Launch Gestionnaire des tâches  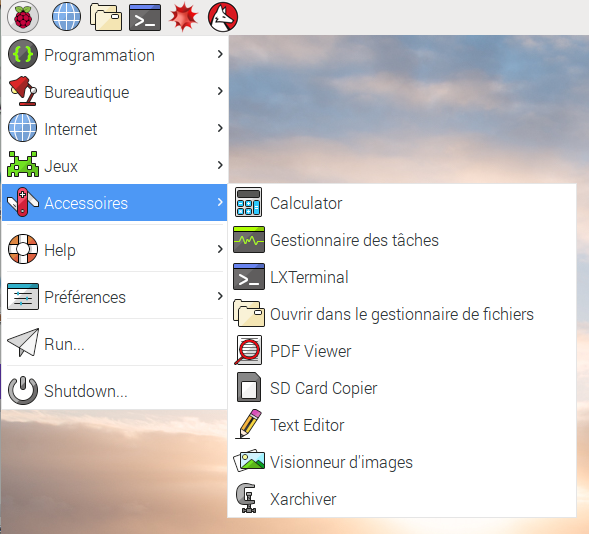[402, 240]
